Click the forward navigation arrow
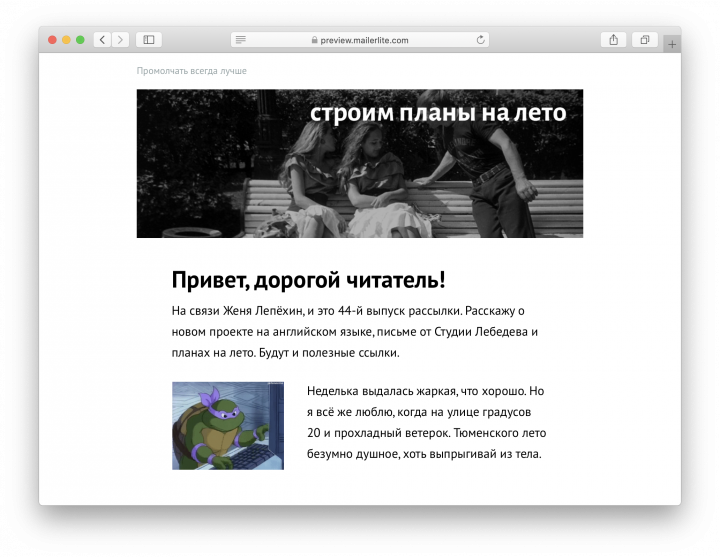 (x=121, y=40)
